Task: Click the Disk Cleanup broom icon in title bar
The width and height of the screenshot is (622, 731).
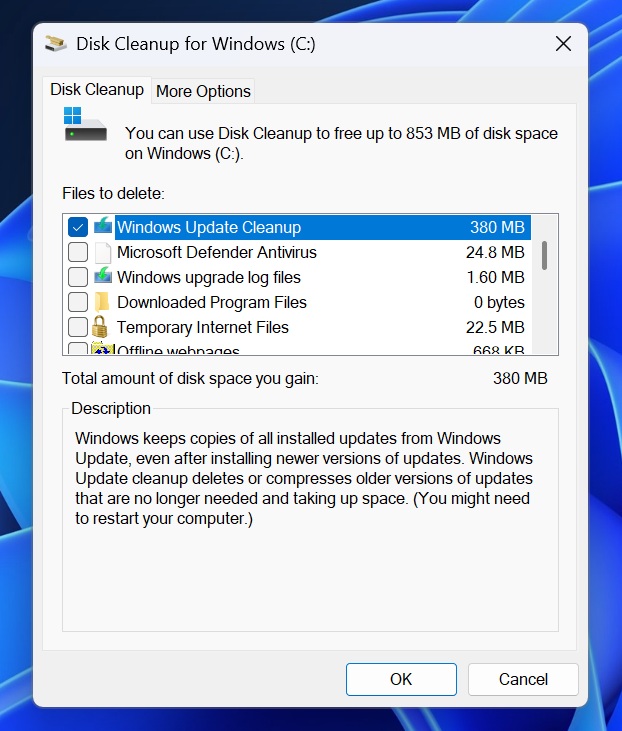Action: point(56,44)
